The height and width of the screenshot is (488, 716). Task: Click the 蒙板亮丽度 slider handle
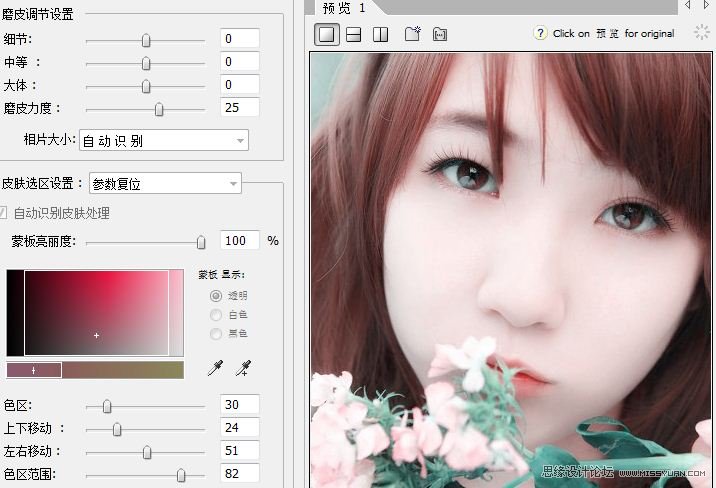coord(201,242)
